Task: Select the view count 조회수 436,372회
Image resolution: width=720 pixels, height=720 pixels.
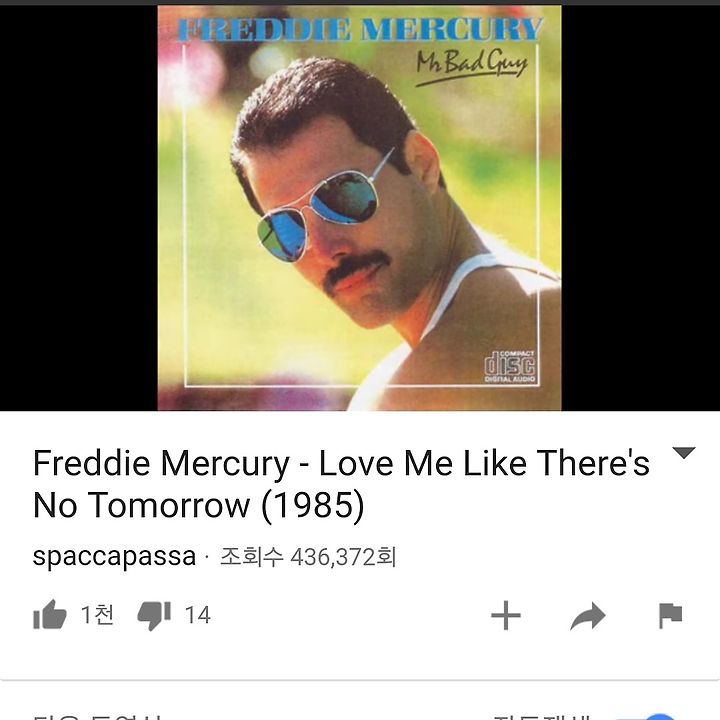Action: tap(308, 557)
